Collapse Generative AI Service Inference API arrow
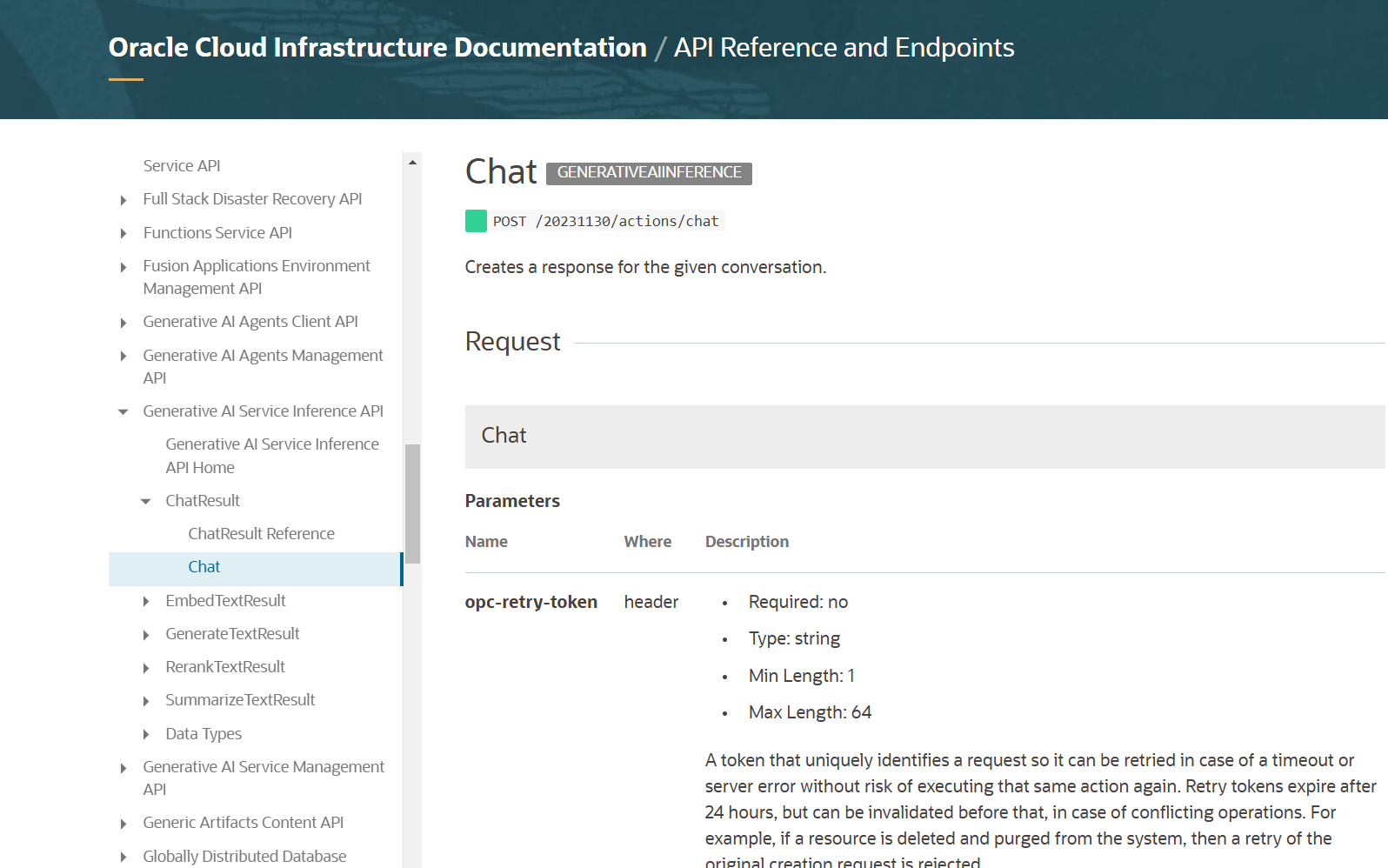 [123, 411]
